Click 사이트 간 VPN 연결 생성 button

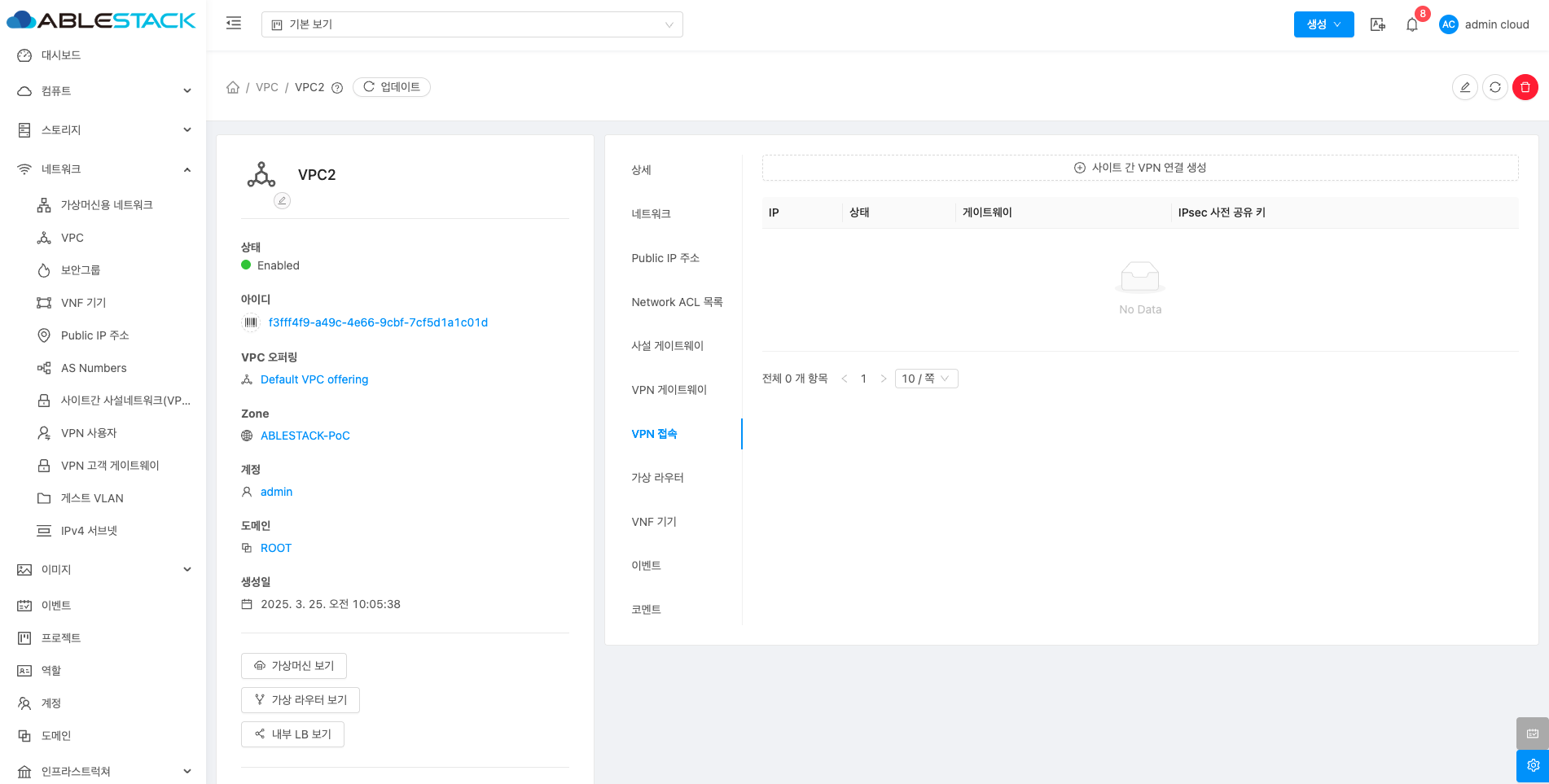1139,168
